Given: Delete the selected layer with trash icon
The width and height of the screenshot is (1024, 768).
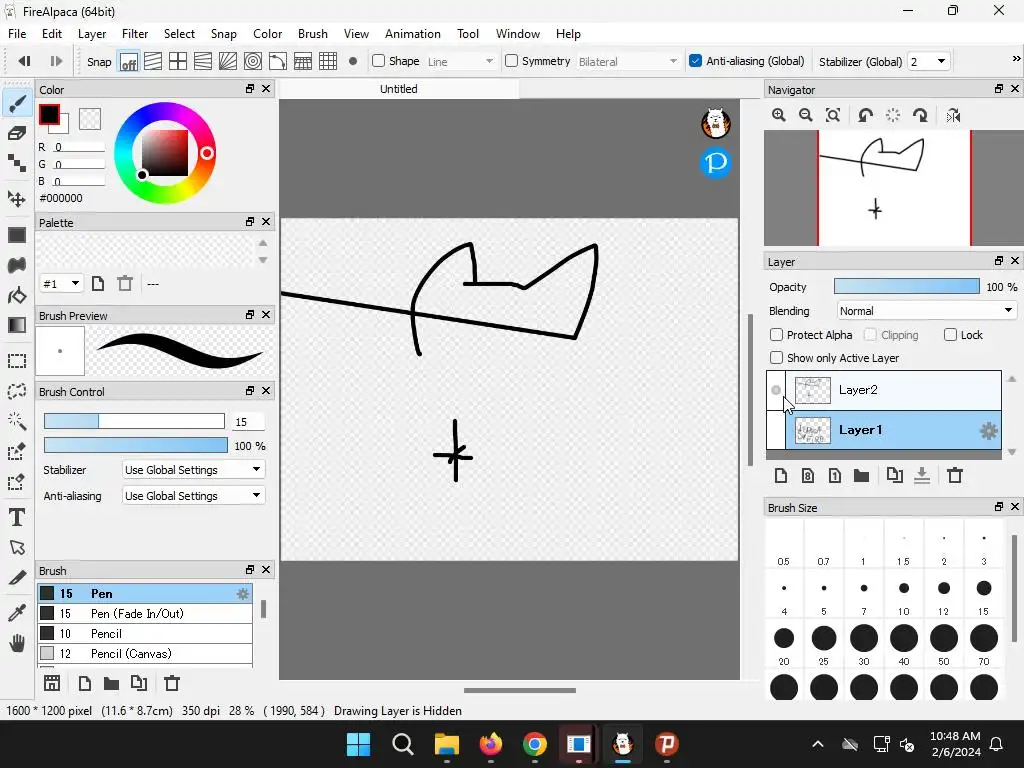Looking at the screenshot, I should pyautogui.click(x=955, y=475).
